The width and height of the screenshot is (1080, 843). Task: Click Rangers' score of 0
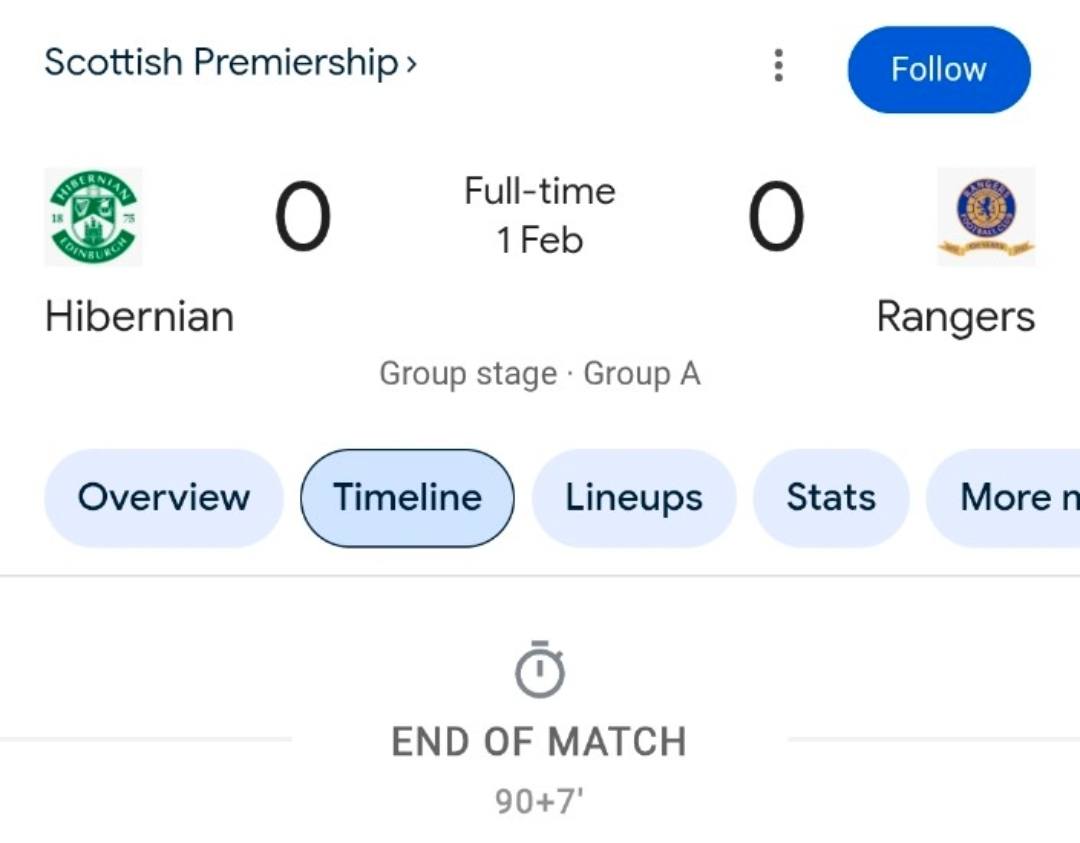click(776, 217)
